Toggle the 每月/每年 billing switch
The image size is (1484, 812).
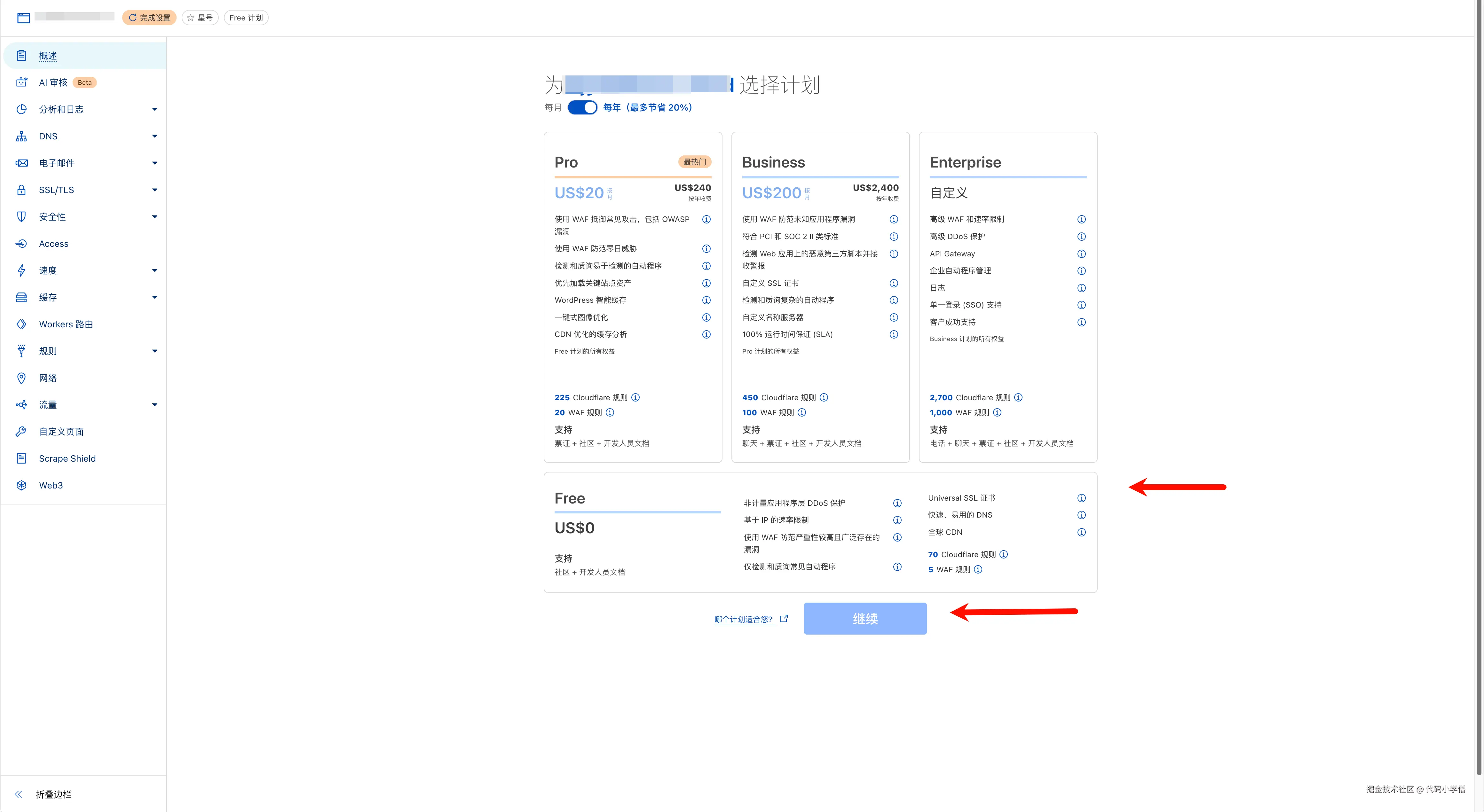pos(582,108)
